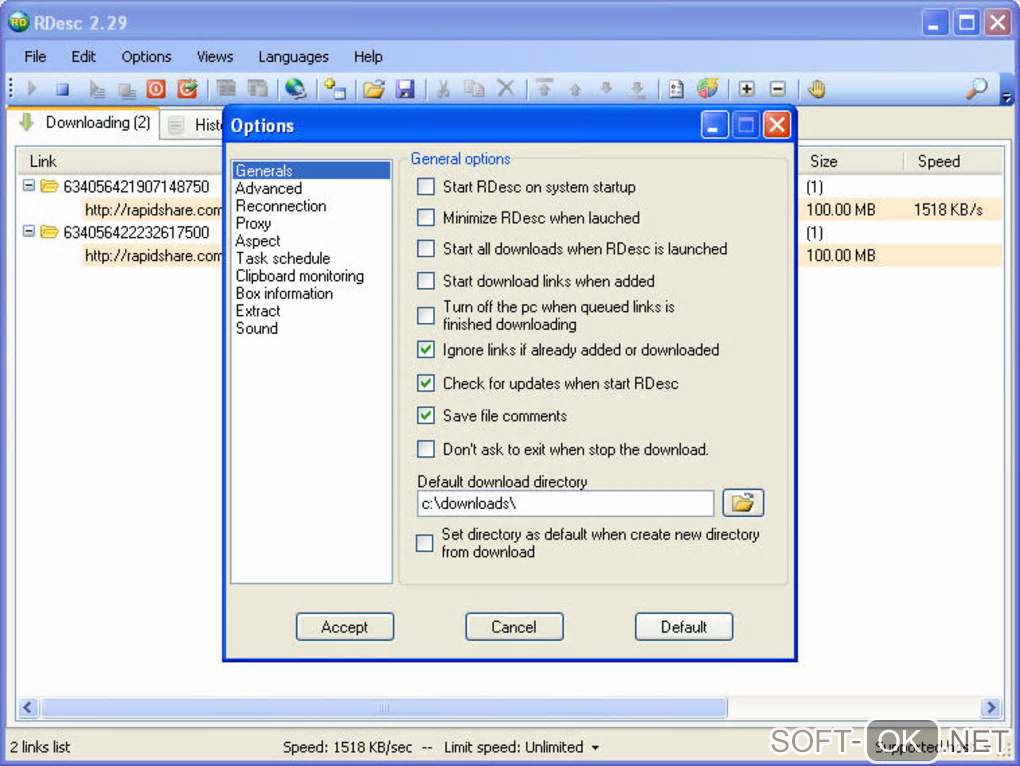Click the Accept button
The width and height of the screenshot is (1020, 766).
tap(345, 627)
